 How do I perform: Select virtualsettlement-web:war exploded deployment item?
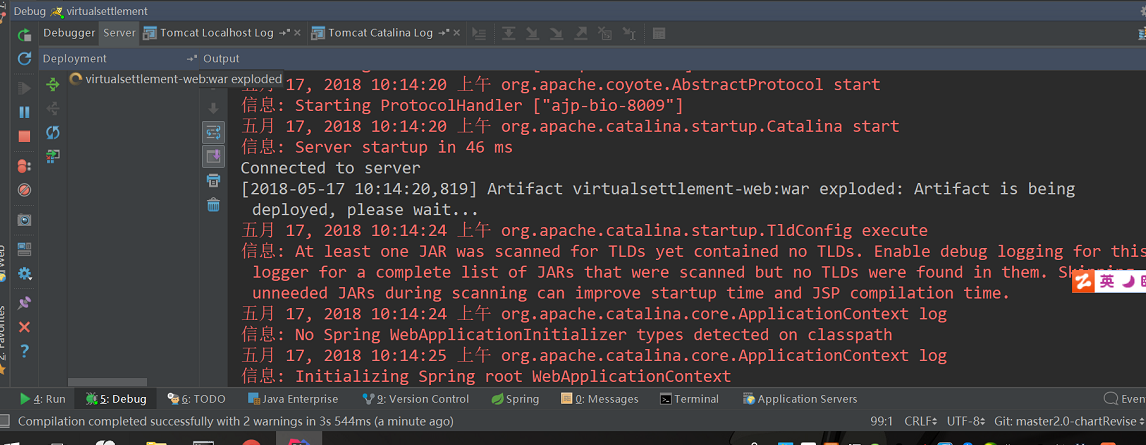pyautogui.click(x=176, y=79)
